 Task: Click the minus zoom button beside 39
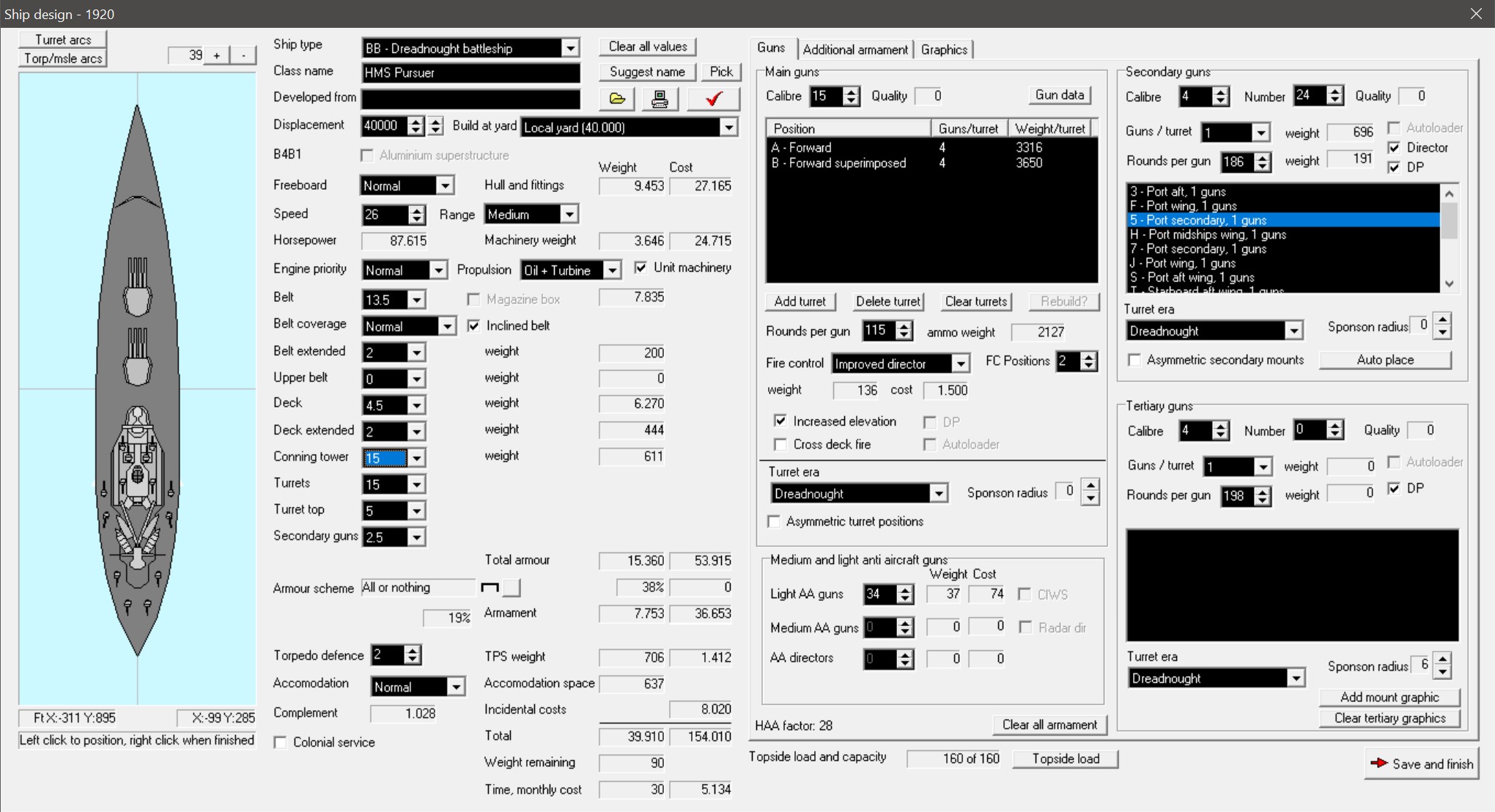coord(243,55)
